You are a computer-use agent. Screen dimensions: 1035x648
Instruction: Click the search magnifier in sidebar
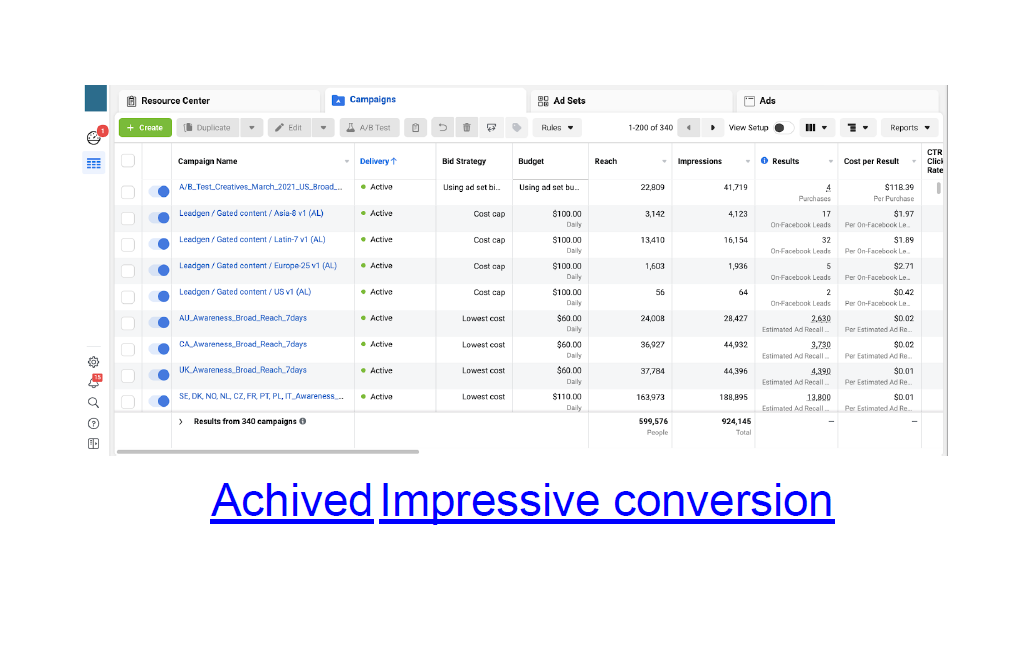tap(94, 402)
